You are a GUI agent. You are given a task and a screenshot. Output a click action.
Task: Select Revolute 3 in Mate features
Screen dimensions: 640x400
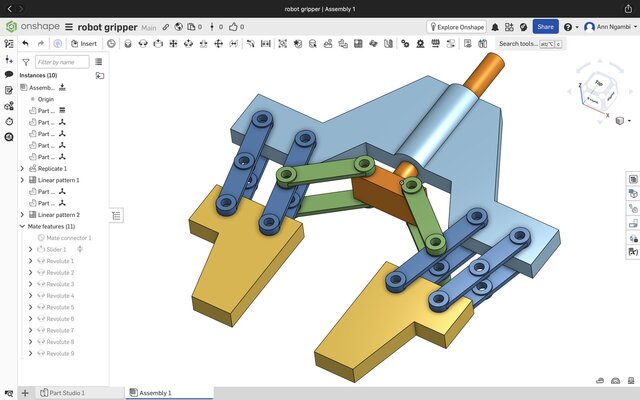click(60, 284)
